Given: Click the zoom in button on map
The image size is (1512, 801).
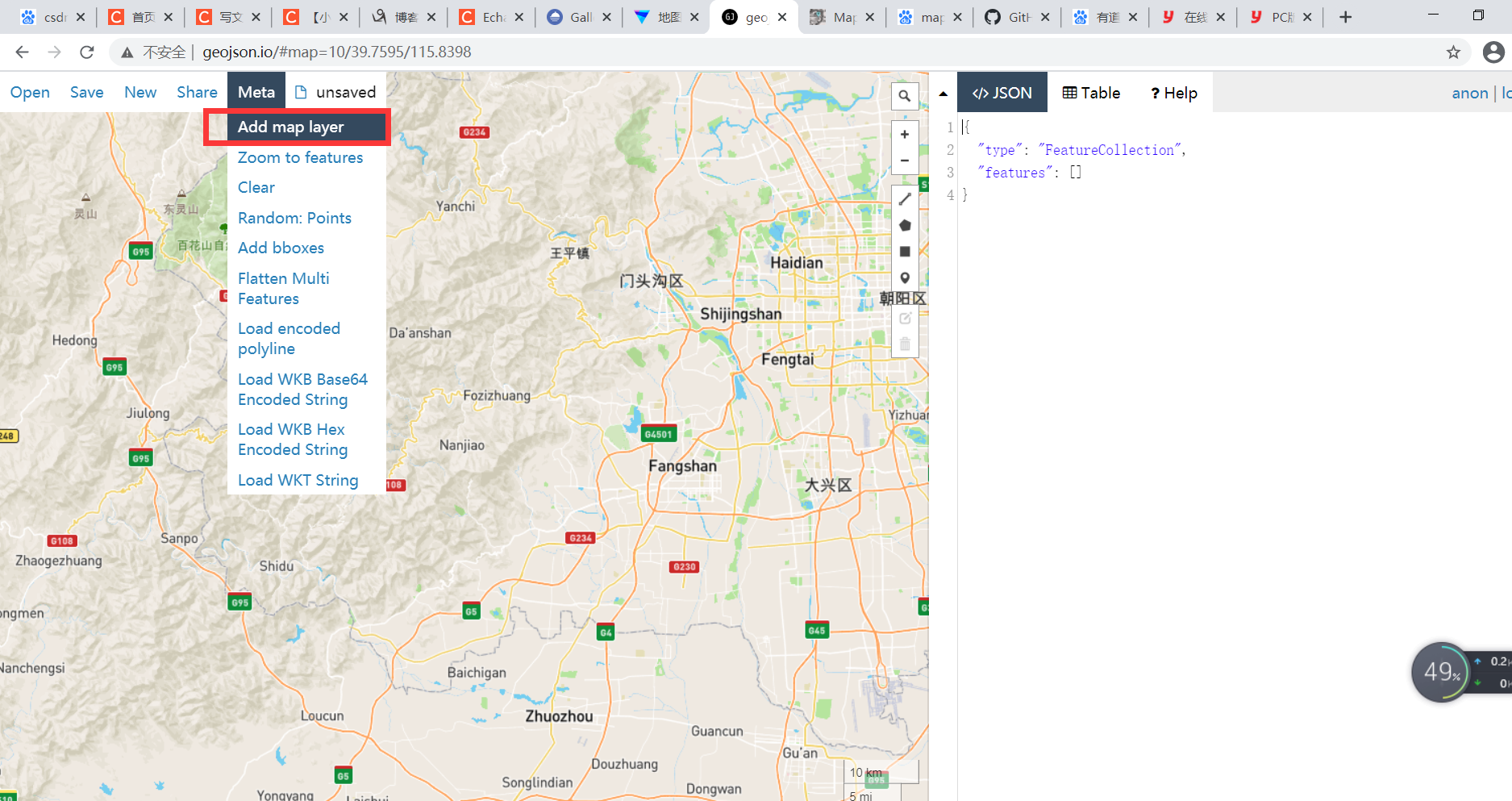Looking at the screenshot, I should click(x=905, y=134).
